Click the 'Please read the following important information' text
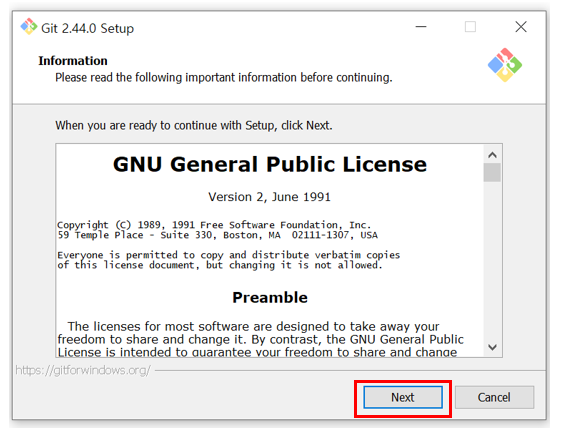Image resolution: width=564 pixels, height=433 pixels. [x=223, y=78]
